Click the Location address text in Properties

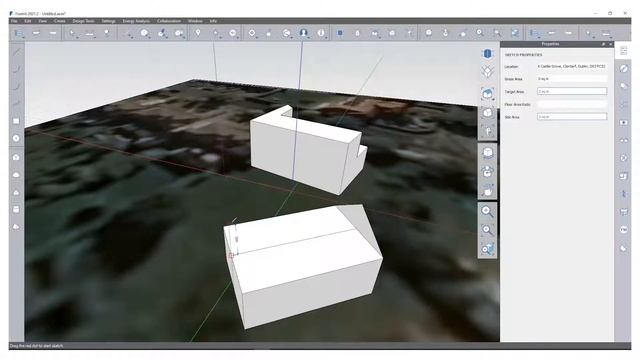571,66
